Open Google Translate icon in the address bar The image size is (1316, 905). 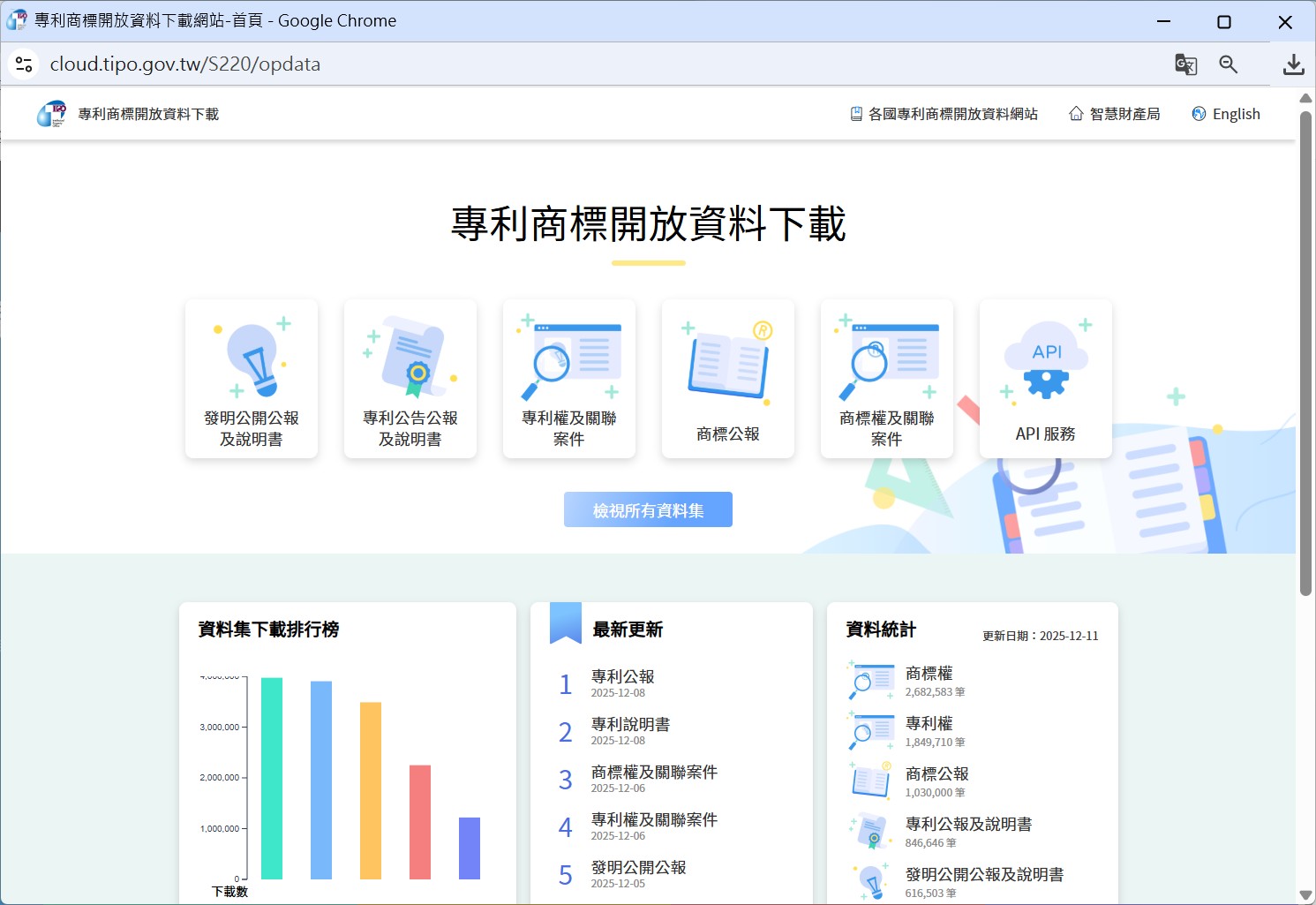coord(1185,64)
